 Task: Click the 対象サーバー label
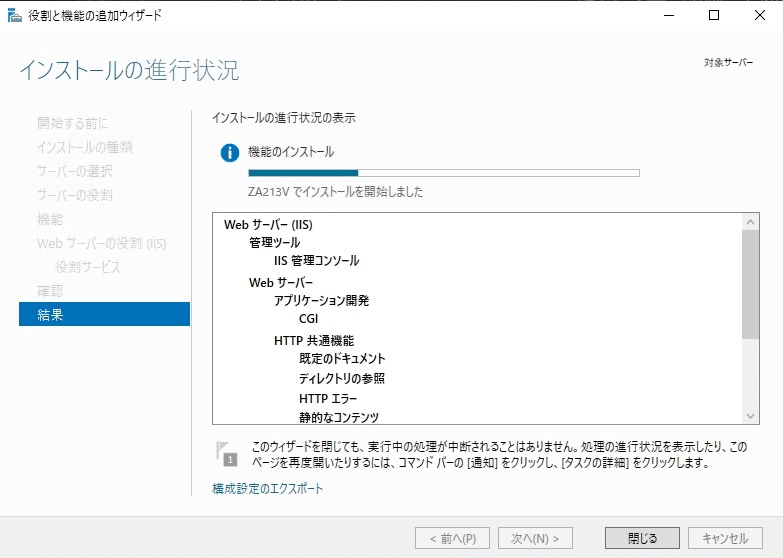coord(729,62)
